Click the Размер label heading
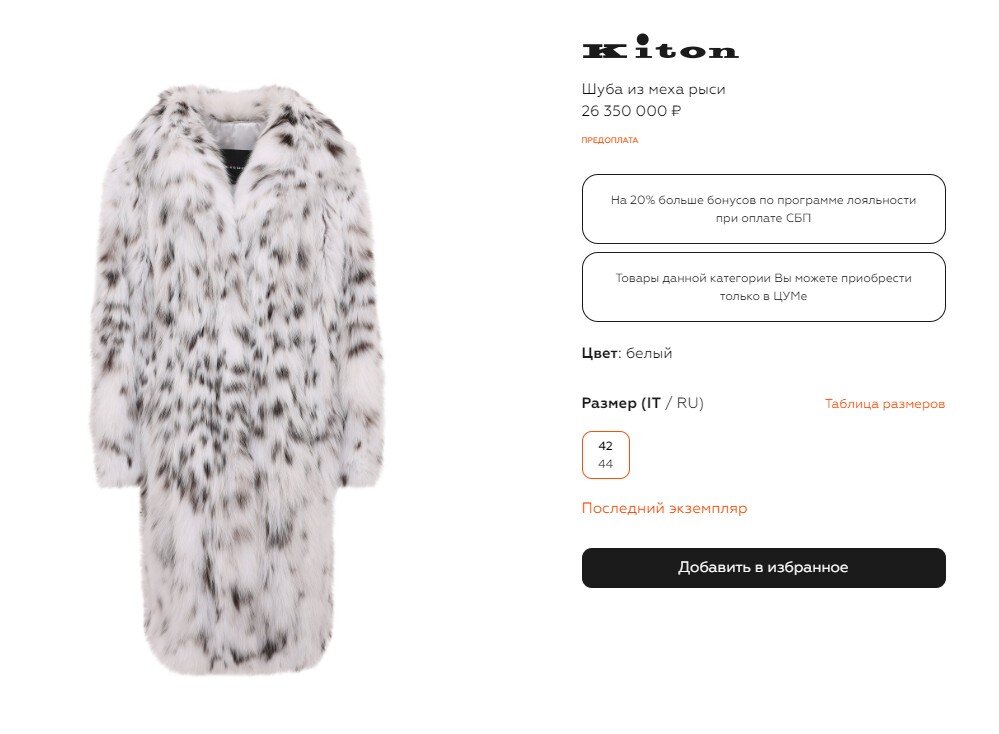This screenshot has width=999, height=734. coord(609,403)
